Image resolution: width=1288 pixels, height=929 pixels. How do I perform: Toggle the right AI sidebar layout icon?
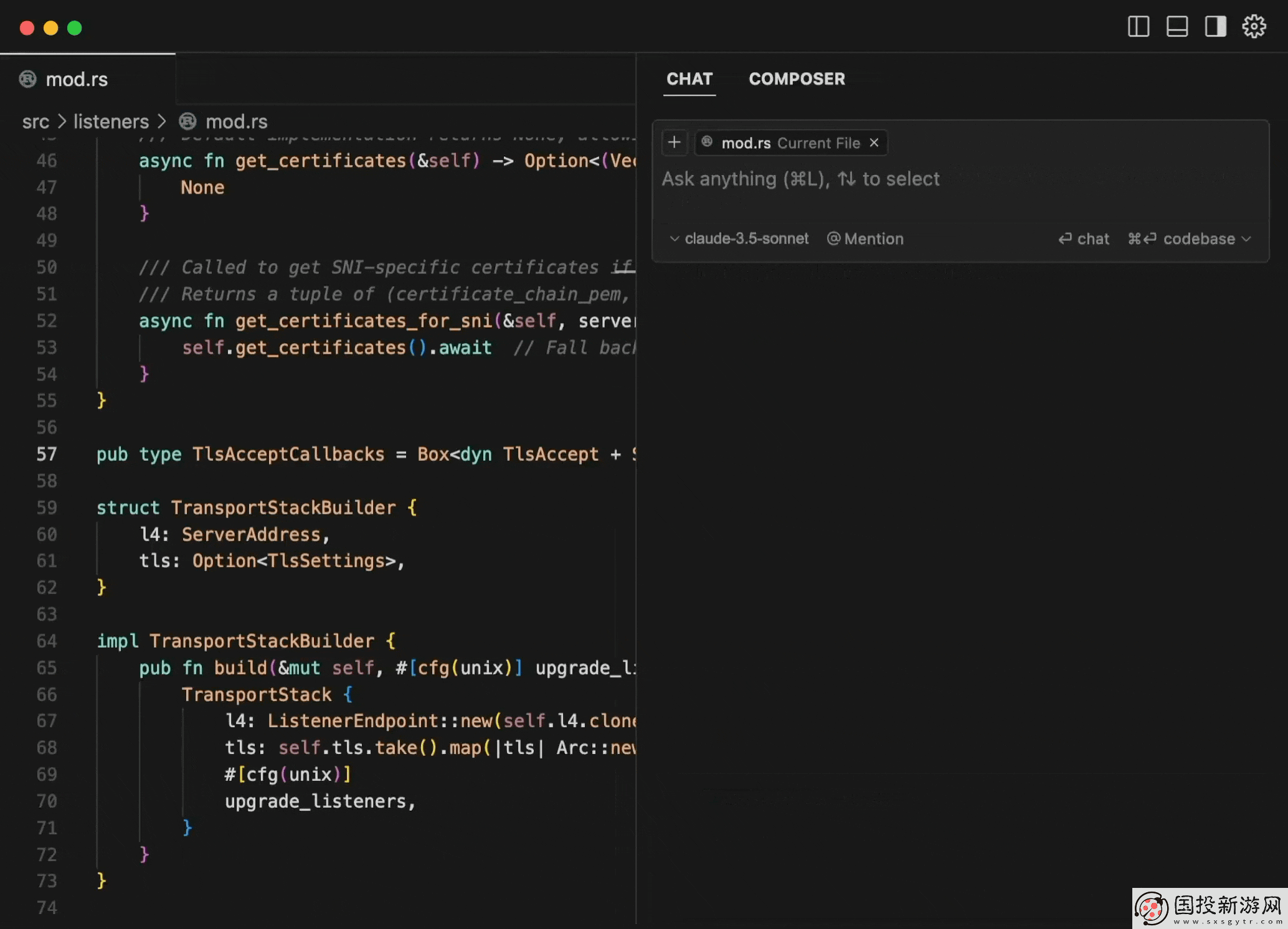click(x=1215, y=27)
